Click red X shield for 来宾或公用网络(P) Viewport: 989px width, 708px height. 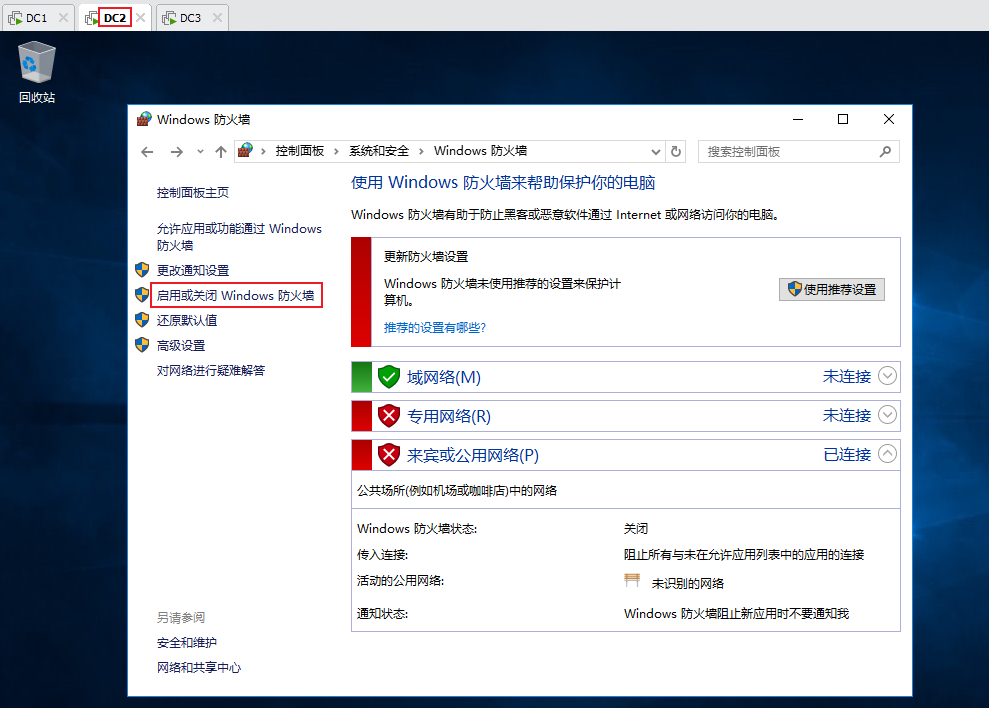coord(389,455)
